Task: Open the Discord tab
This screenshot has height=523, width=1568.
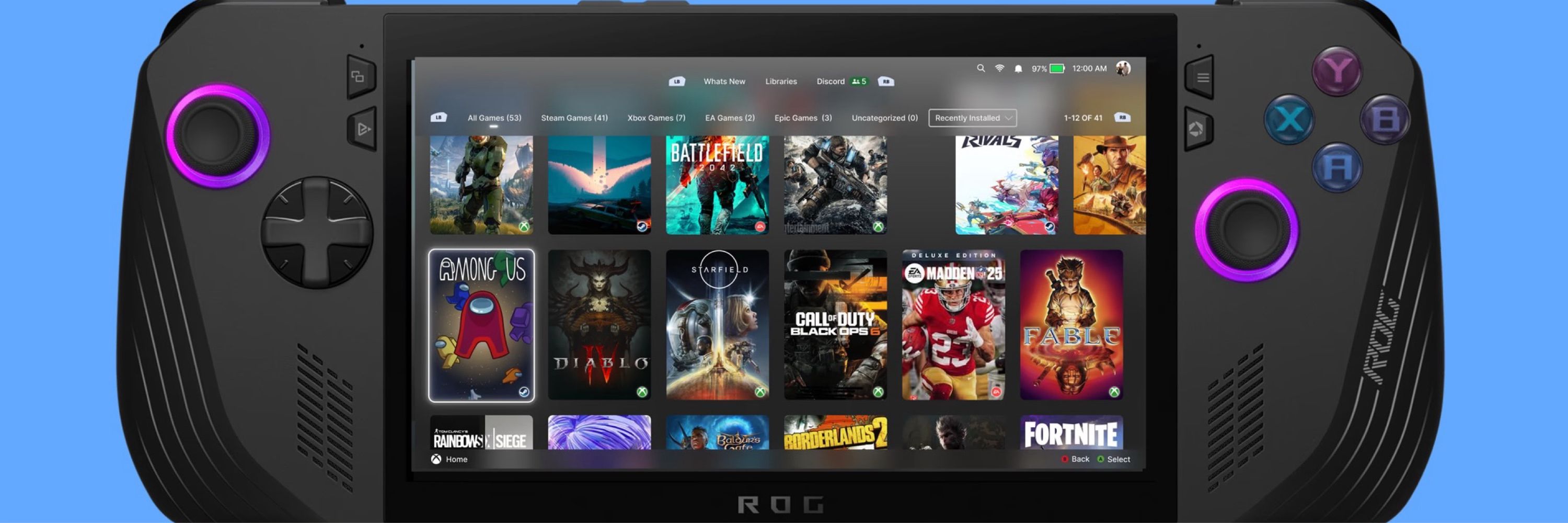Action: [x=831, y=82]
